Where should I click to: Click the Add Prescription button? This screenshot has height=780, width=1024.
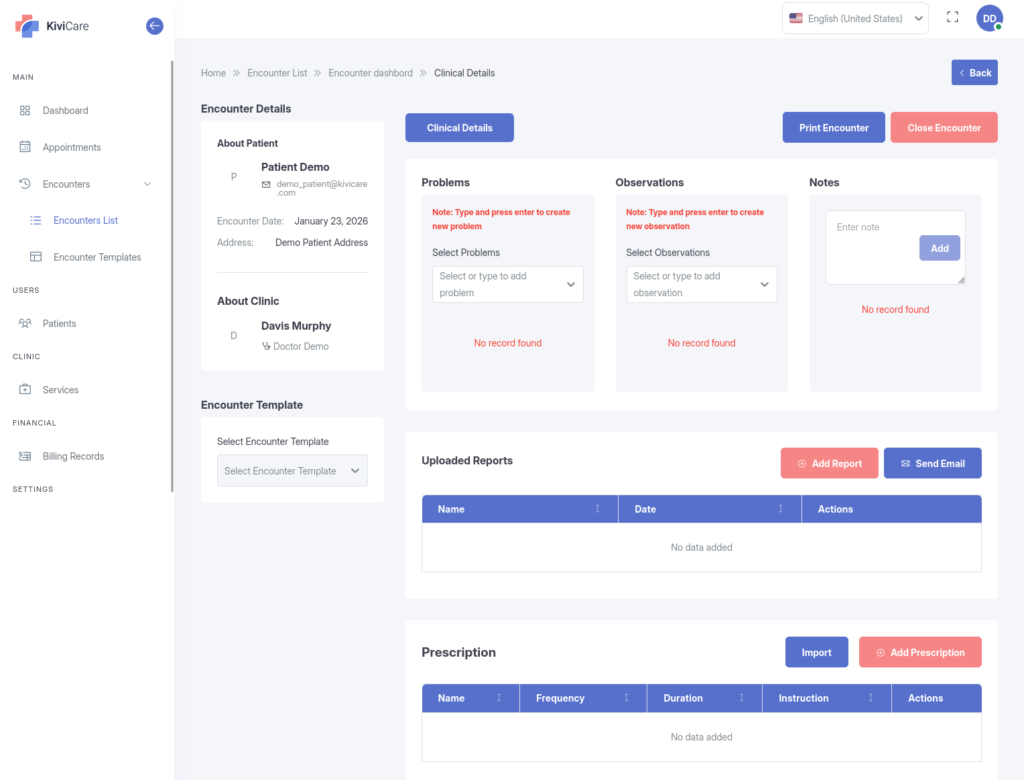[x=919, y=653]
